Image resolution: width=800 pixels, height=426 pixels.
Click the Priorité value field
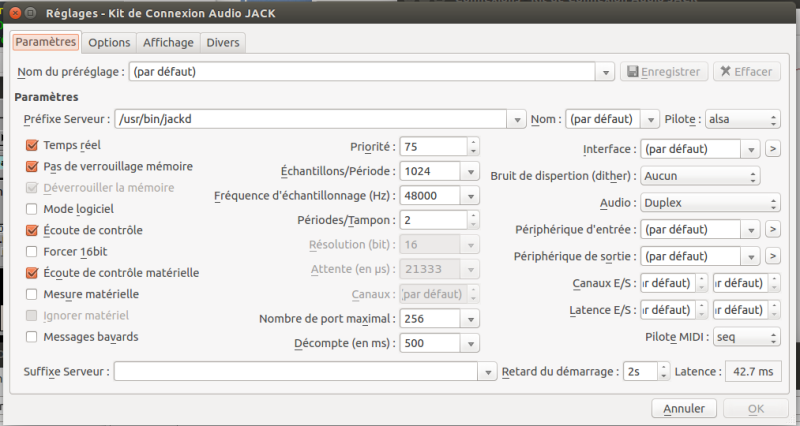tap(433, 146)
